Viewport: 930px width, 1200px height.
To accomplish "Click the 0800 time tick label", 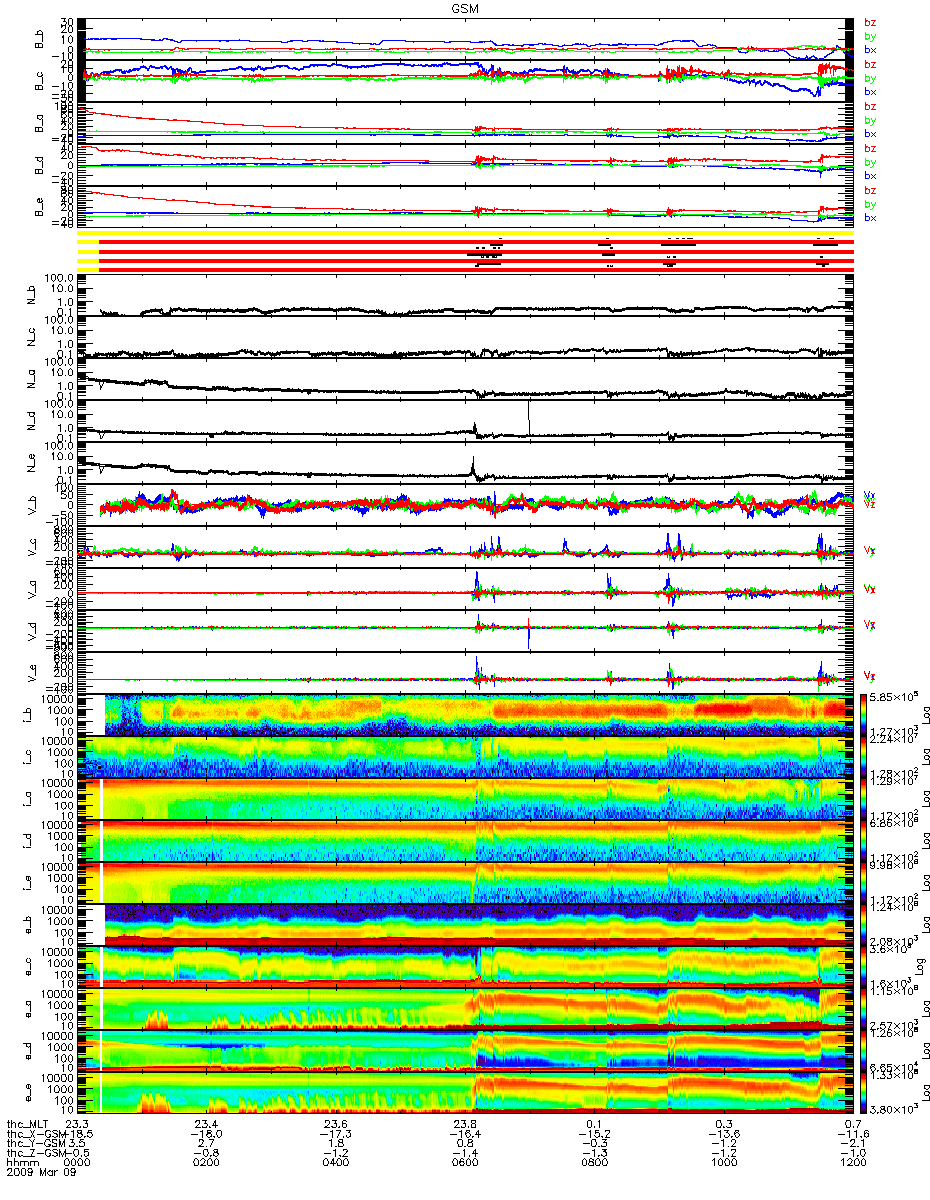I will (594, 1162).
